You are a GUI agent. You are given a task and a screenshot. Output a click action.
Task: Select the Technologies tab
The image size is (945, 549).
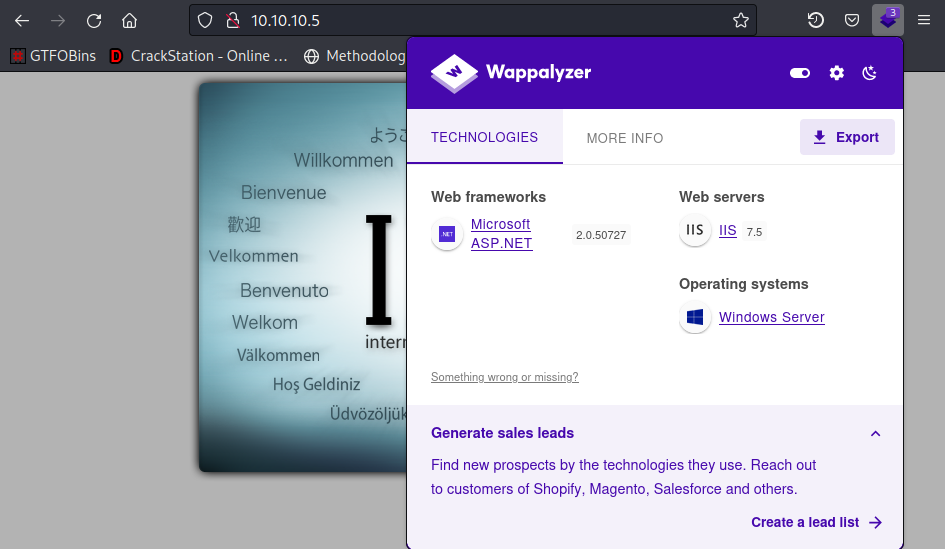click(485, 137)
